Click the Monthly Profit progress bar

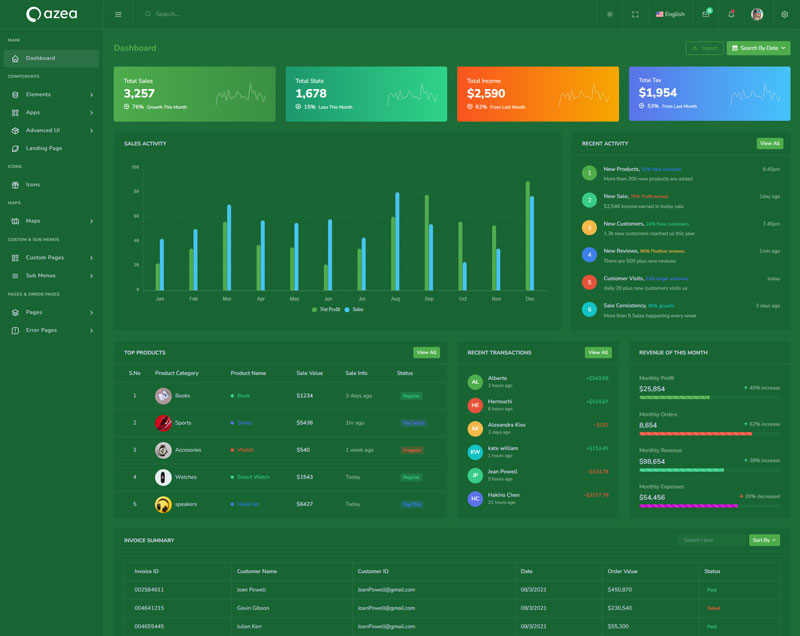(674, 397)
